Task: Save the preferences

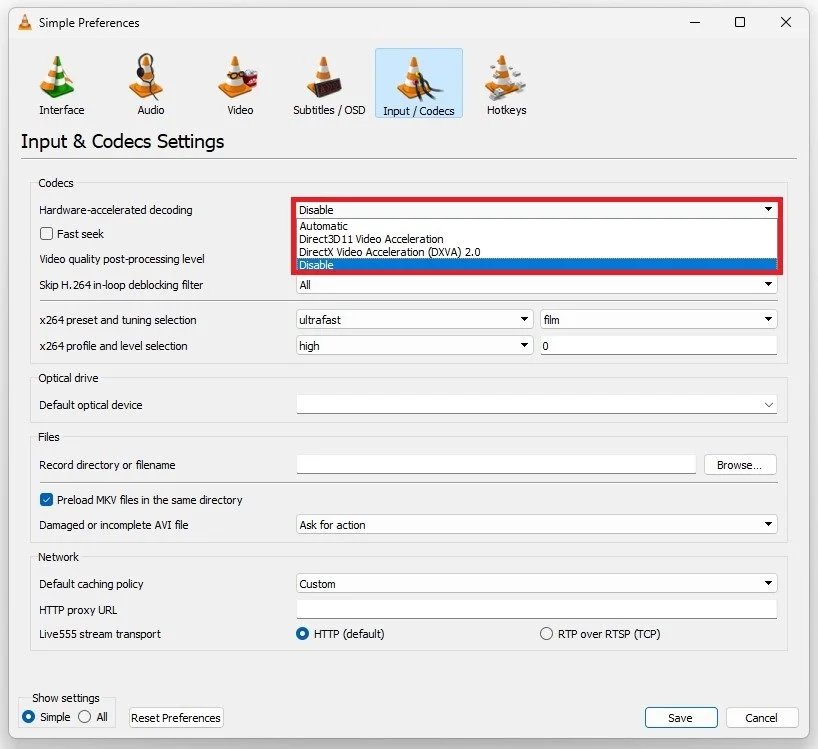Action: [681, 718]
